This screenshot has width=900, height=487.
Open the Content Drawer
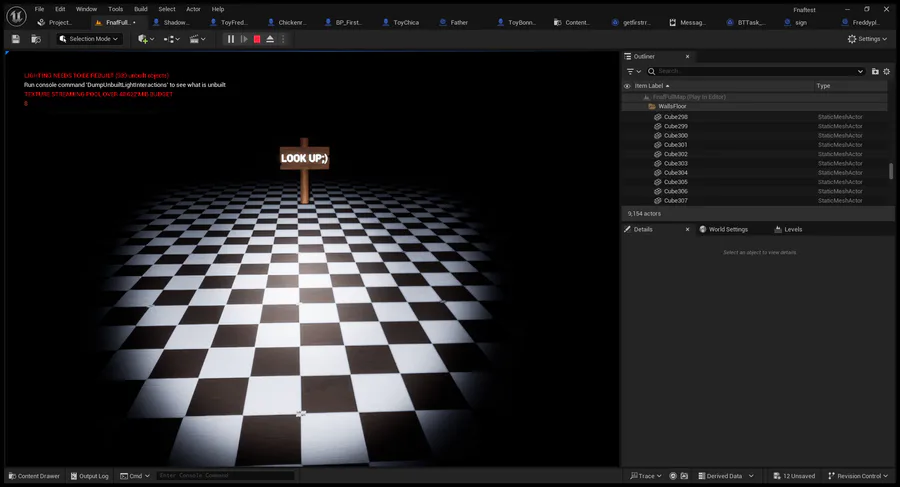34,476
